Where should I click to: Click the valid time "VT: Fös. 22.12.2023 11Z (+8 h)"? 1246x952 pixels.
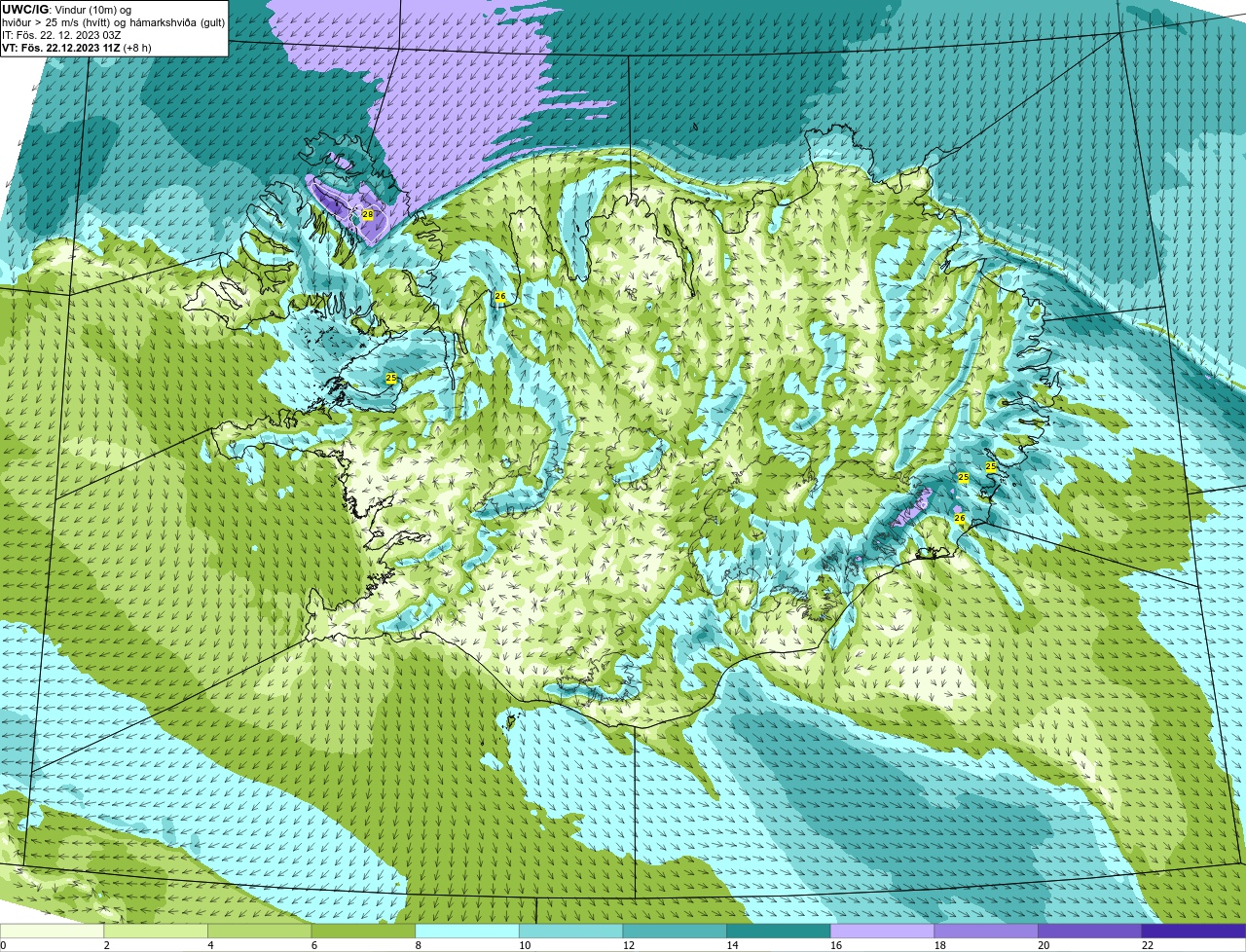tap(76, 48)
